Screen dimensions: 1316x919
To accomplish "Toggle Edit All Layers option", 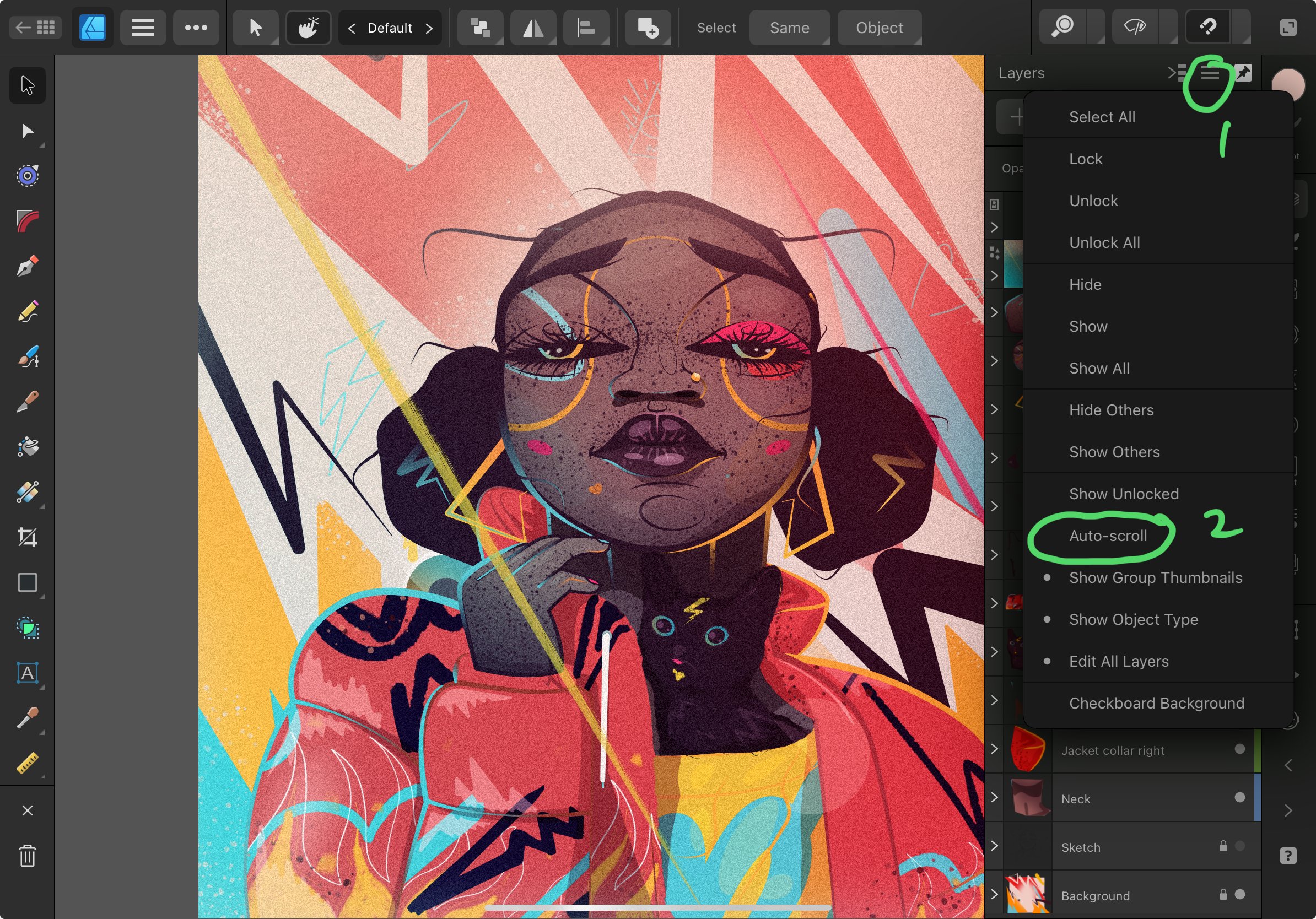I will pyautogui.click(x=1158, y=661).
